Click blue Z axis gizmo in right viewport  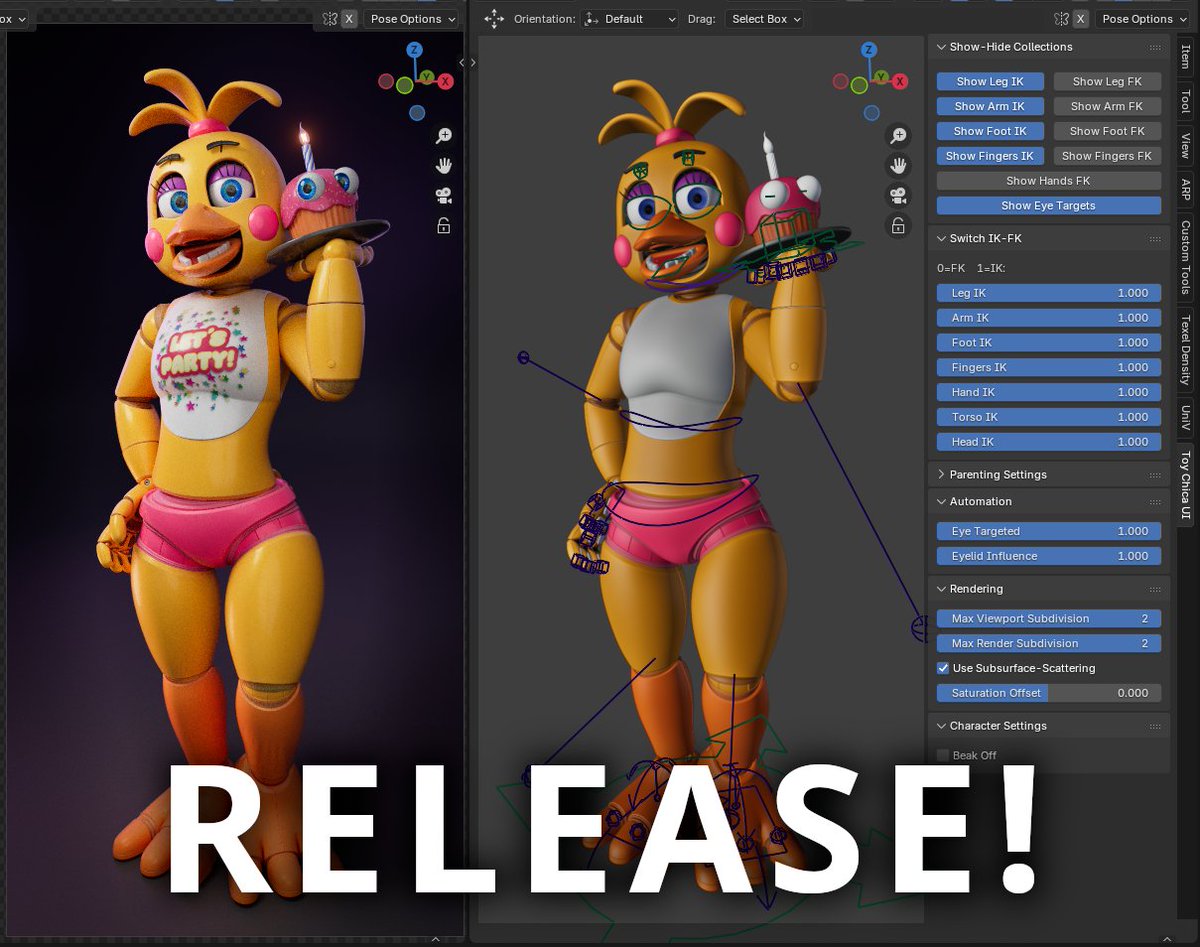(x=870, y=50)
